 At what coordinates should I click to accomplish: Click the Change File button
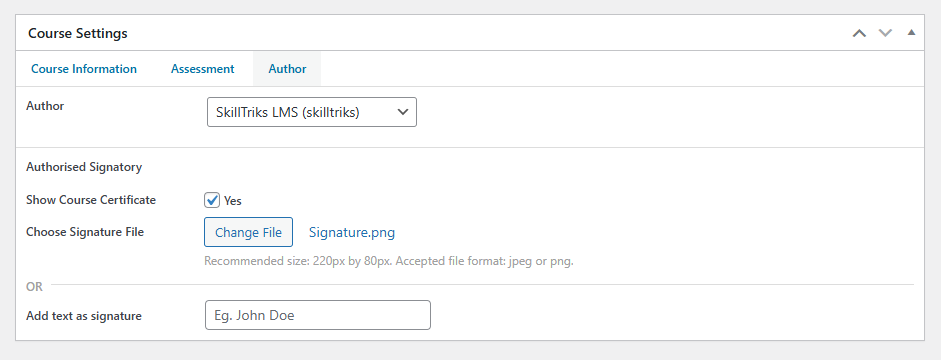tap(248, 232)
